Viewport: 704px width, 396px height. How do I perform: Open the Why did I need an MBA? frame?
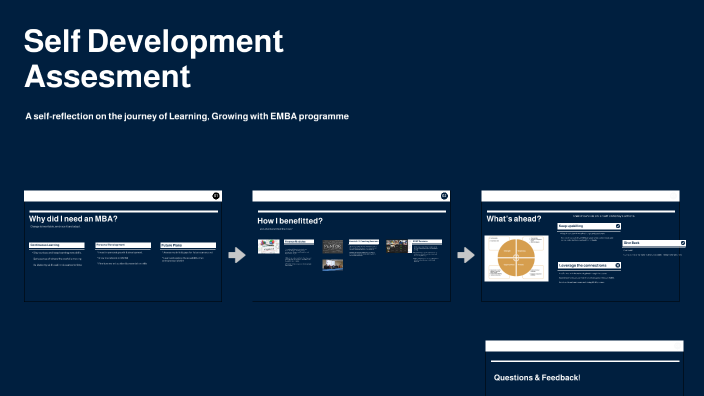(x=123, y=246)
